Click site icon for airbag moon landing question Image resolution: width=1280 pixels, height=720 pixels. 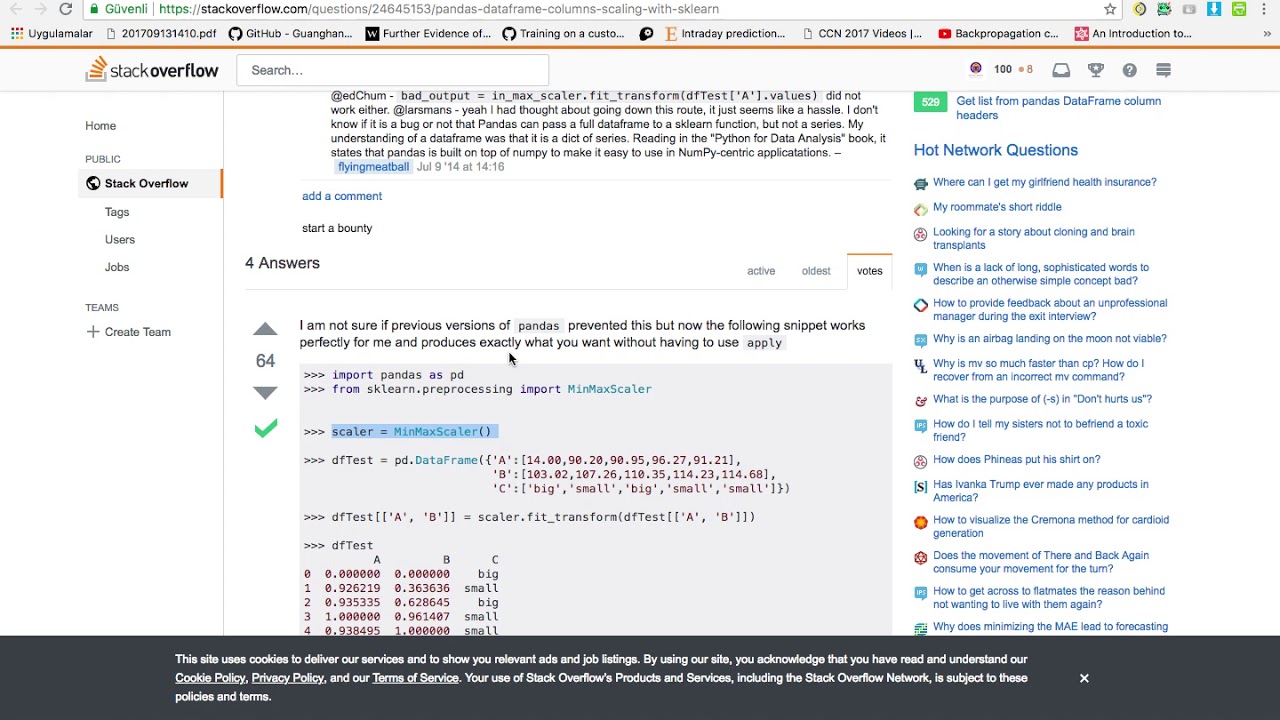pyautogui.click(x=920, y=340)
